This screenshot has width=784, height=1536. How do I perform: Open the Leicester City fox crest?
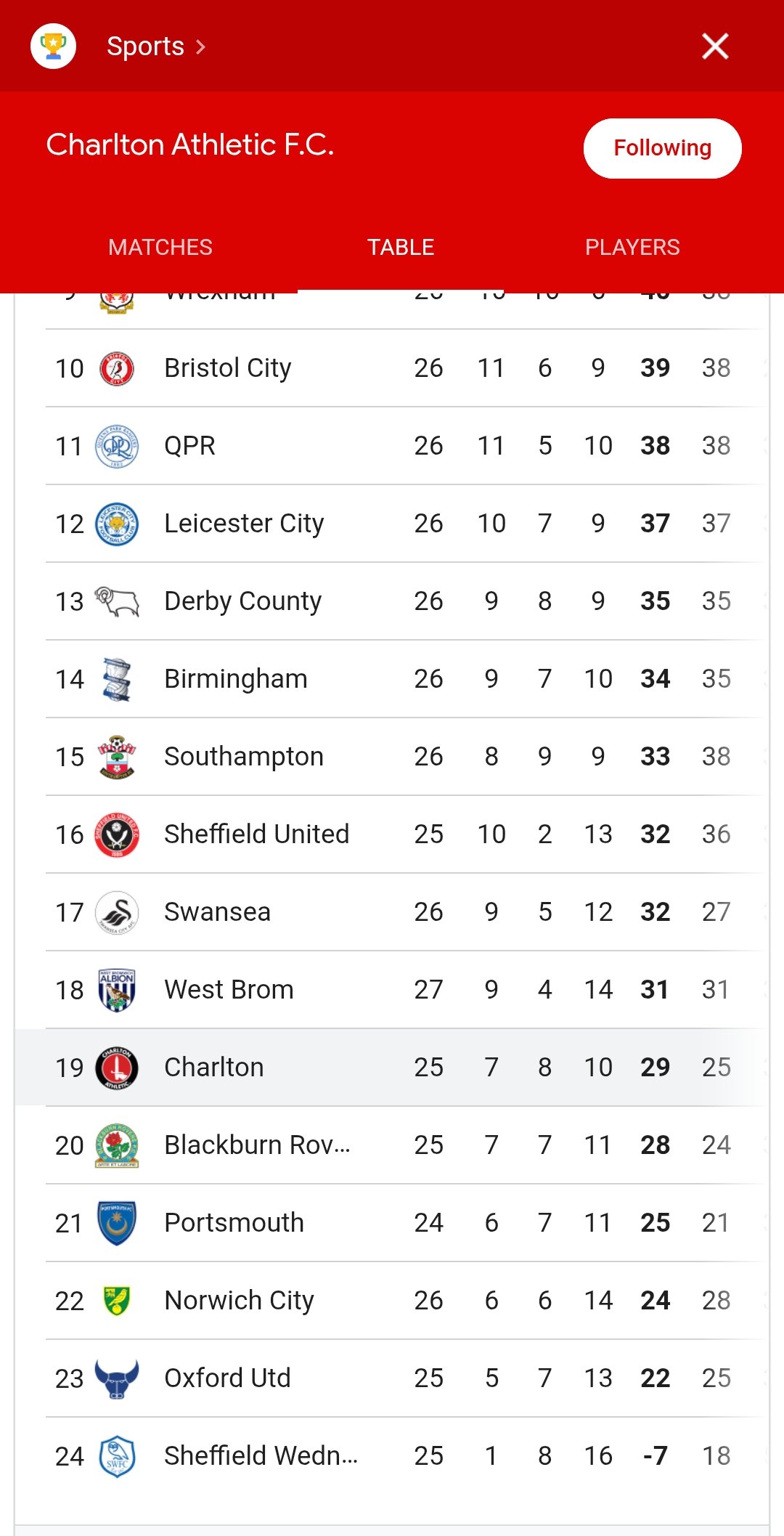click(117, 524)
